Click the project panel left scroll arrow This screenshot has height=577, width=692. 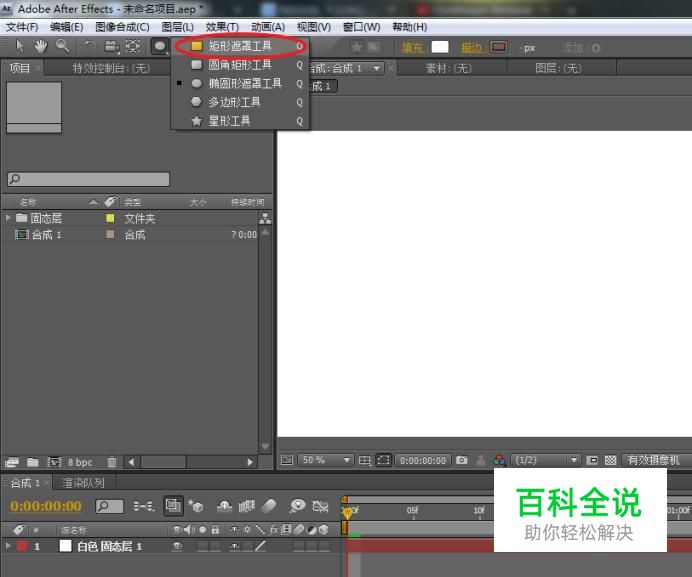coord(132,462)
